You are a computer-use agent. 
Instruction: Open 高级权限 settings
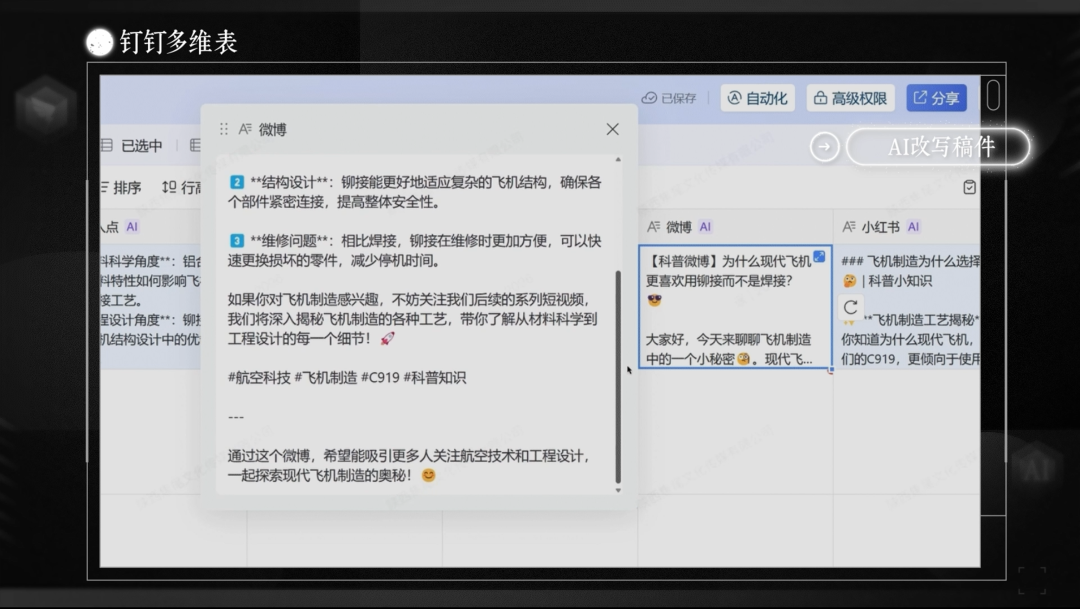(850, 98)
